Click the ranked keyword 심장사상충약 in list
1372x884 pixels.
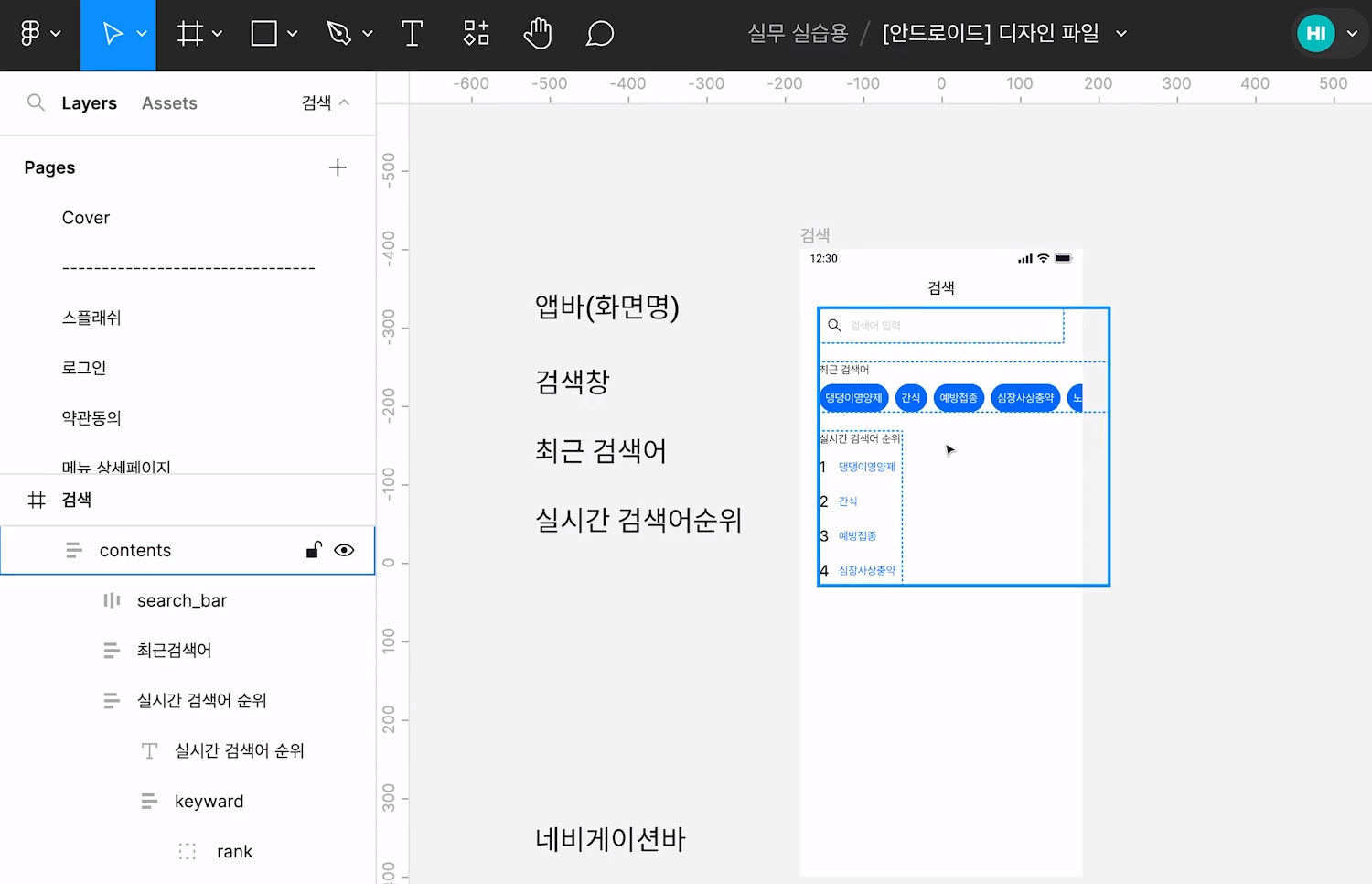point(867,570)
